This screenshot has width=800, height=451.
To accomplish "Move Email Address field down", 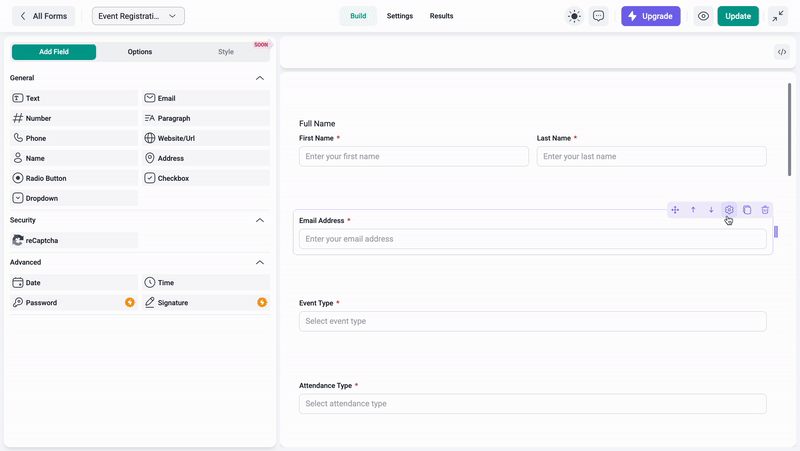I will click(x=711, y=210).
